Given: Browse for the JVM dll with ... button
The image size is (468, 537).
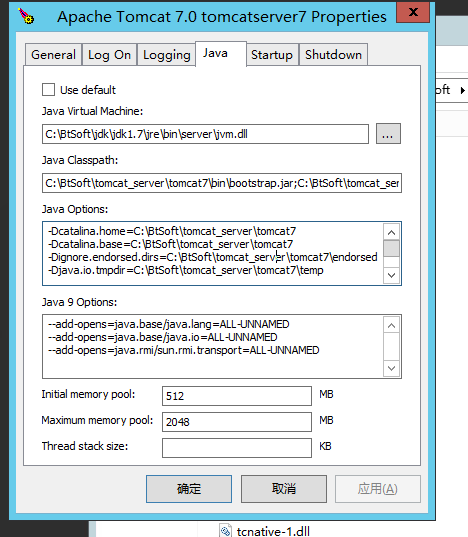Looking at the screenshot, I should (x=388, y=134).
